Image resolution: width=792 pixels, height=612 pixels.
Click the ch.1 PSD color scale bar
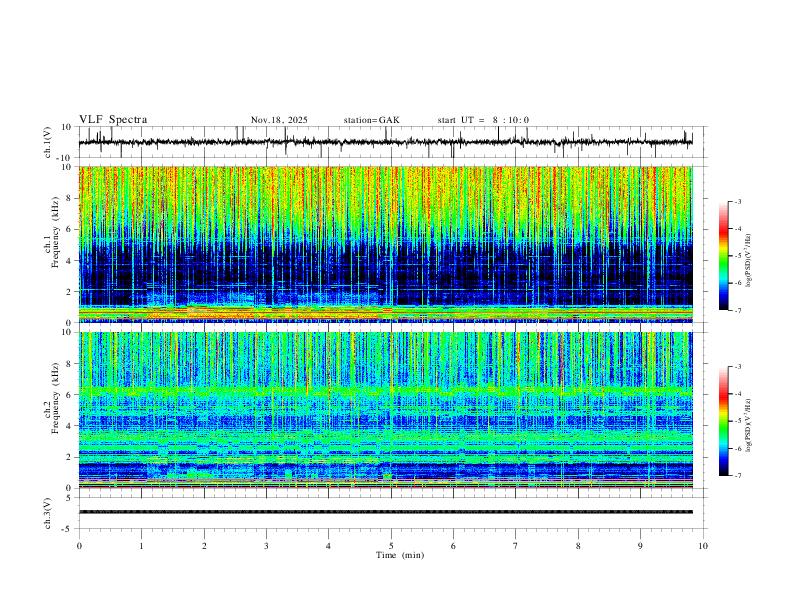[723, 256]
